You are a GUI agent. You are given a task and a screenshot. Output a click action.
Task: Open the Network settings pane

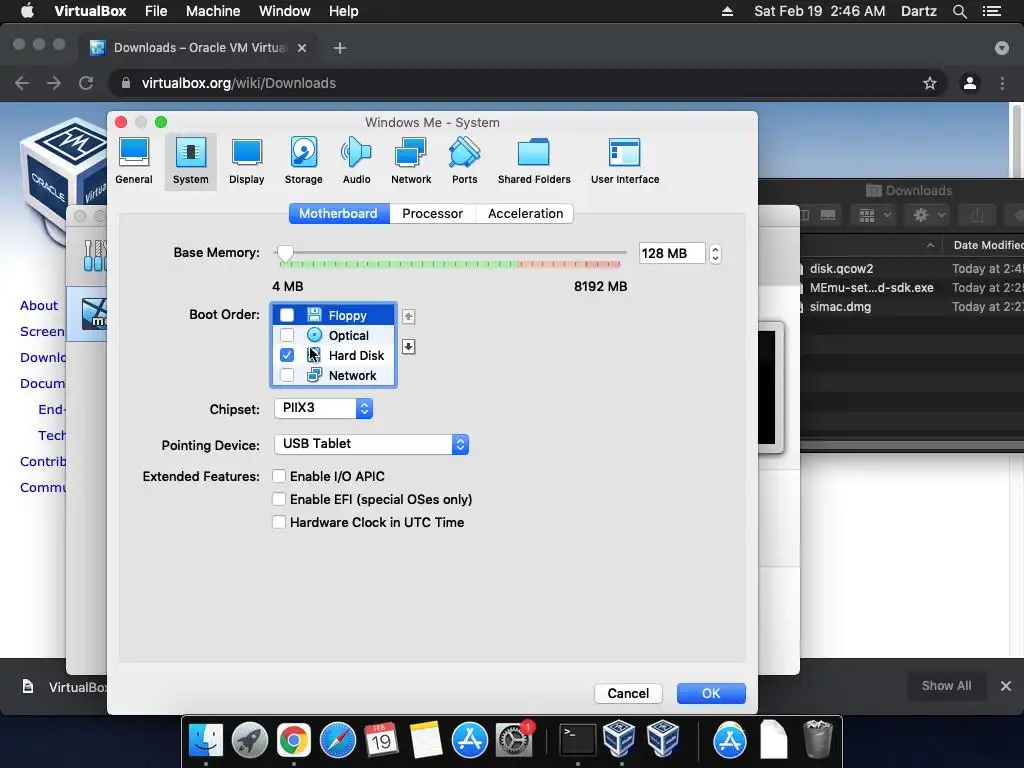pyautogui.click(x=411, y=161)
